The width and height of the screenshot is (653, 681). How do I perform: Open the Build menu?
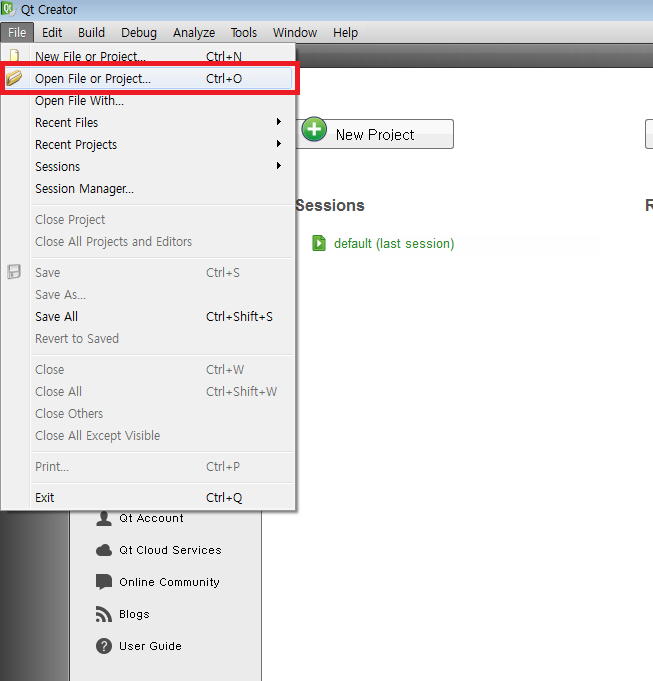pos(92,33)
